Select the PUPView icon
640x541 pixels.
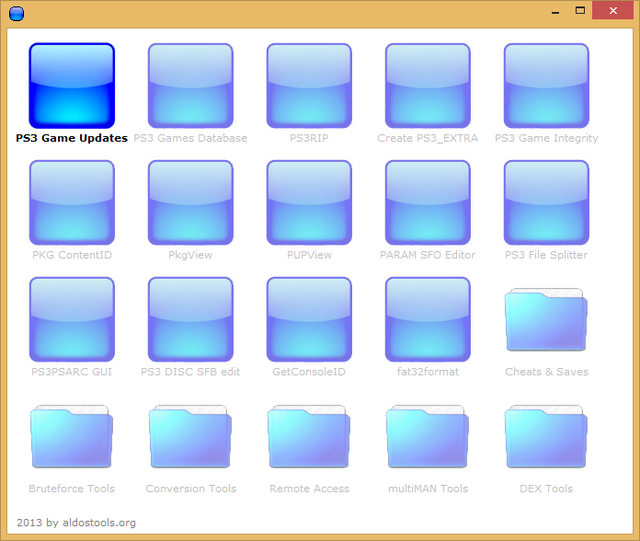(x=309, y=203)
